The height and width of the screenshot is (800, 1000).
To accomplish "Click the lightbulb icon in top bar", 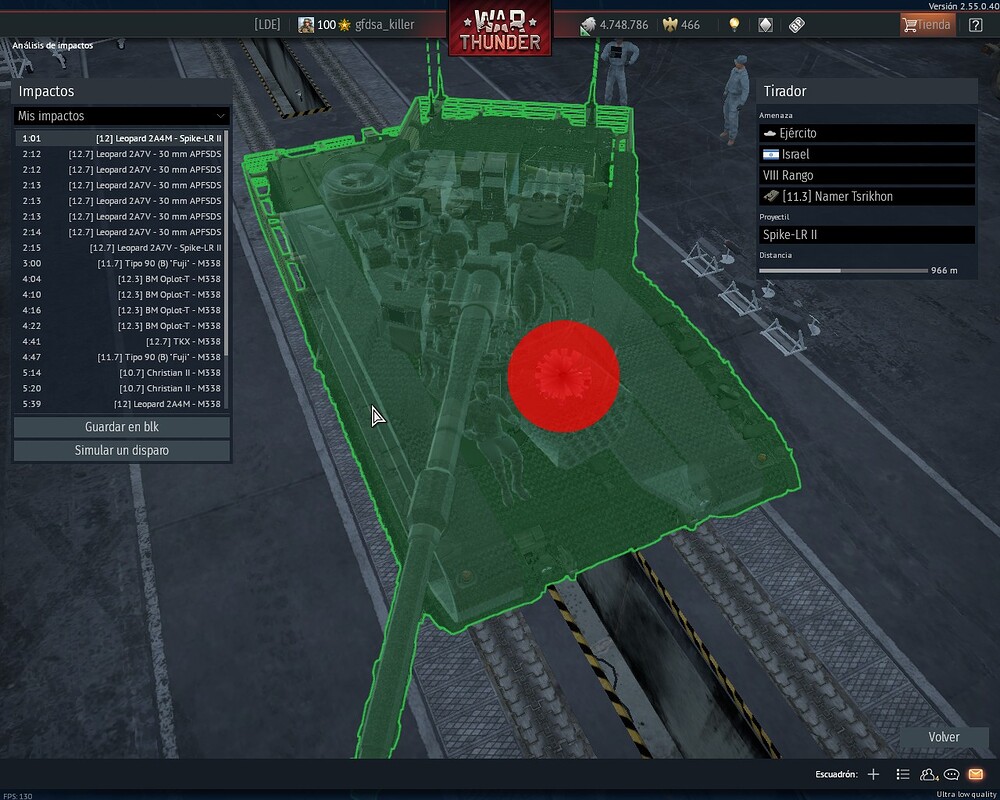I will coord(734,25).
